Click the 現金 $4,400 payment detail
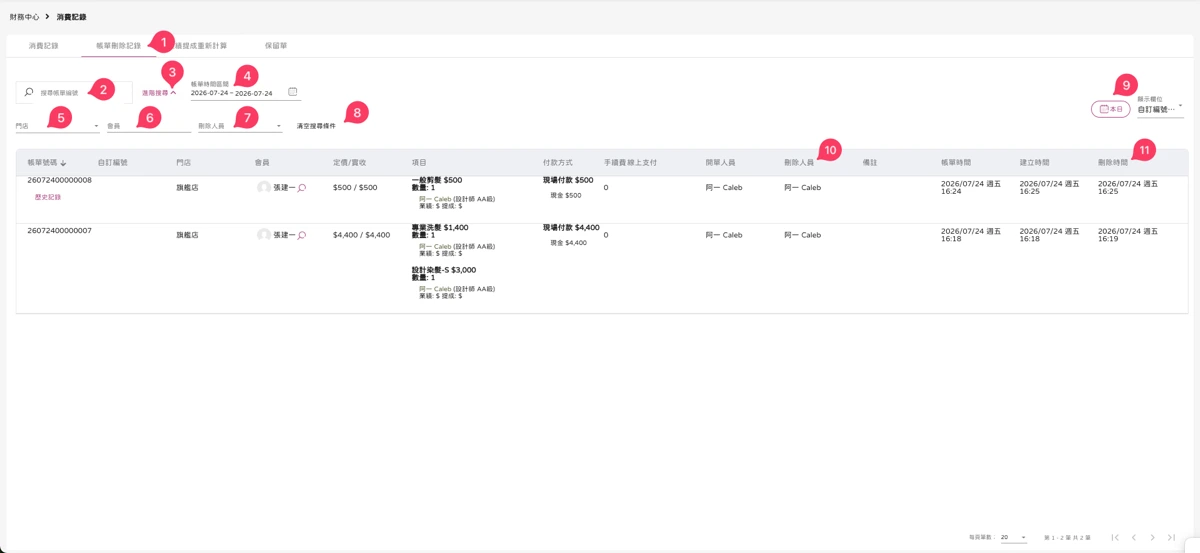The width and height of the screenshot is (1200, 553). tap(569, 243)
